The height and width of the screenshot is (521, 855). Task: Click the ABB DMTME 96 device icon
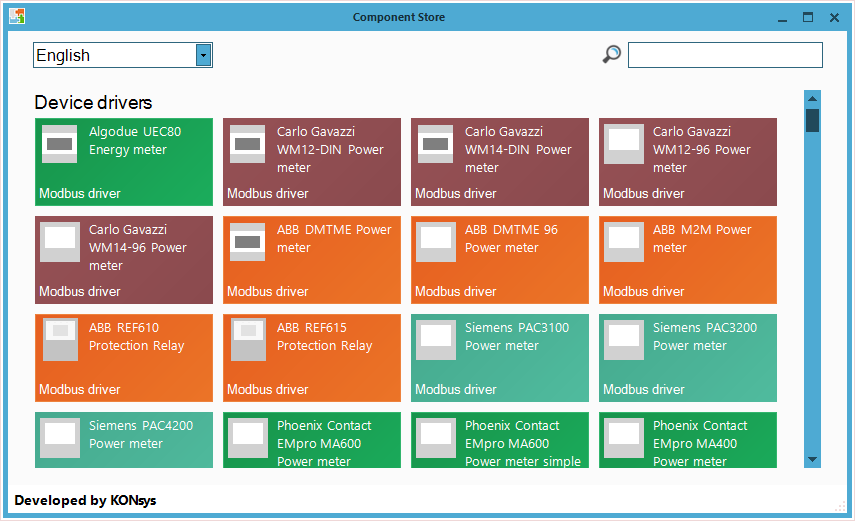(x=436, y=242)
